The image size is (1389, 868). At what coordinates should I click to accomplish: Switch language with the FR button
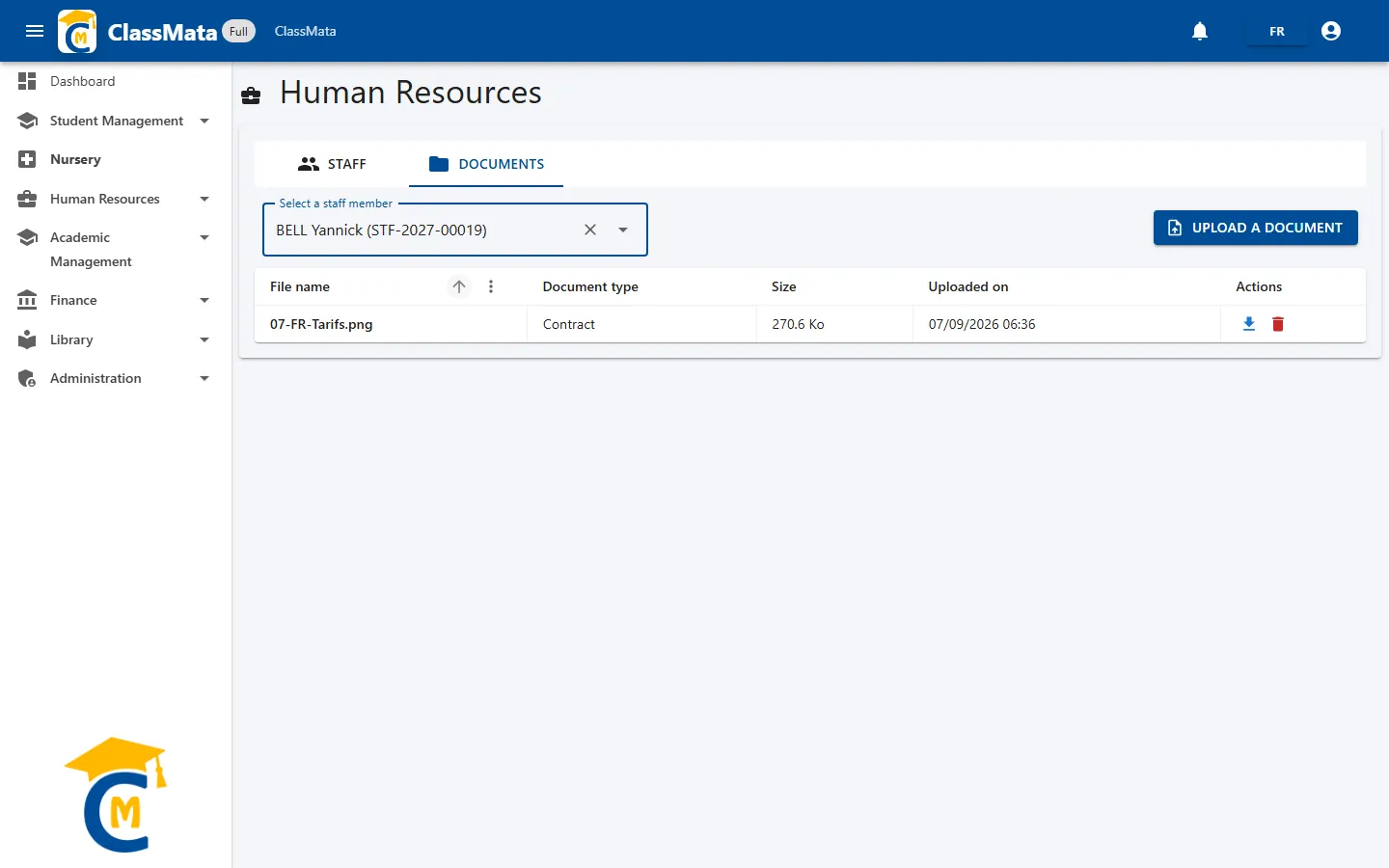click(x=1277, y=32)
